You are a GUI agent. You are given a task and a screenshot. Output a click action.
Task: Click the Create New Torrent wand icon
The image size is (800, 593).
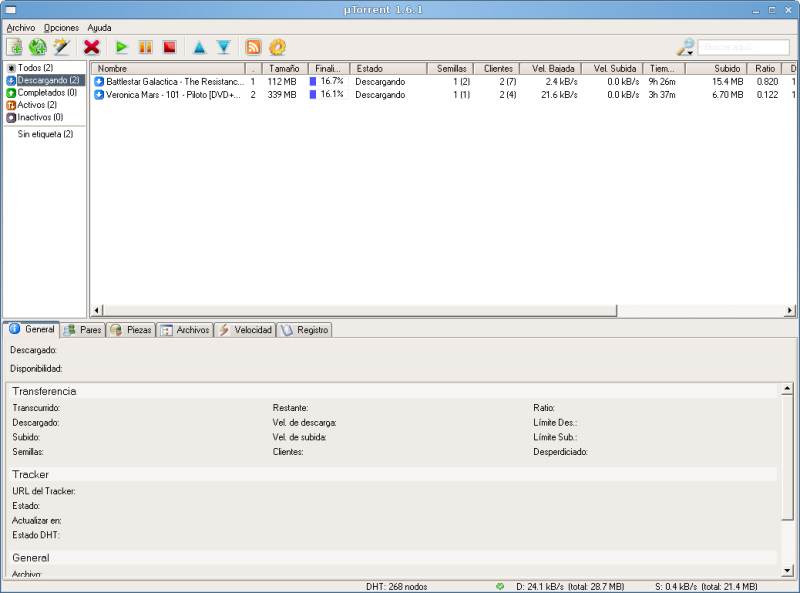point(62,47)
